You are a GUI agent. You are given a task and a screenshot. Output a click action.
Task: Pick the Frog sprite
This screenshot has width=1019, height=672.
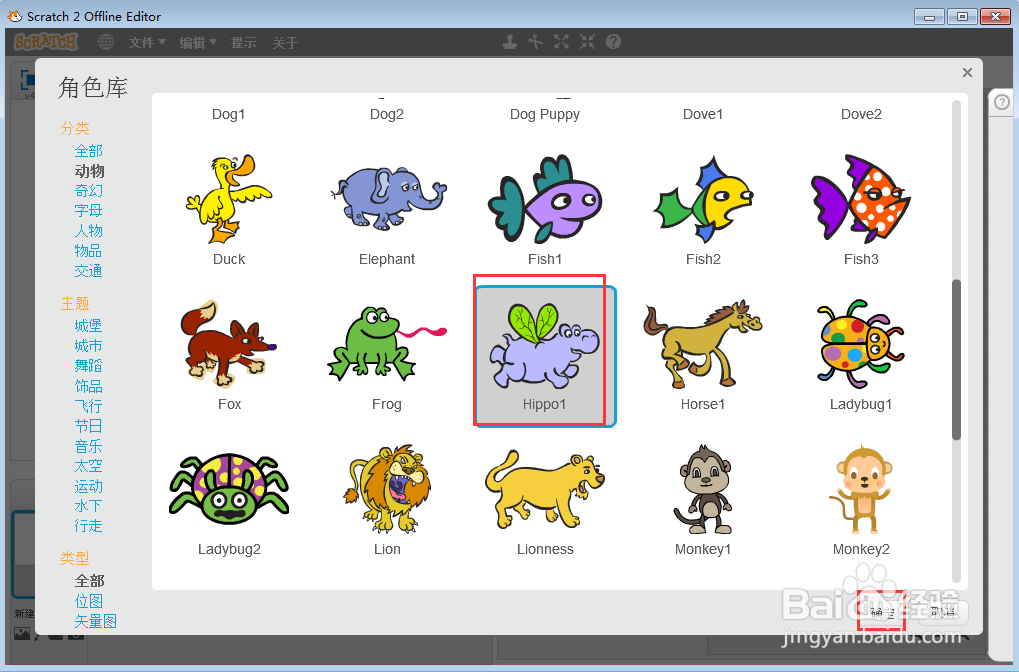[x=387, y=344]
